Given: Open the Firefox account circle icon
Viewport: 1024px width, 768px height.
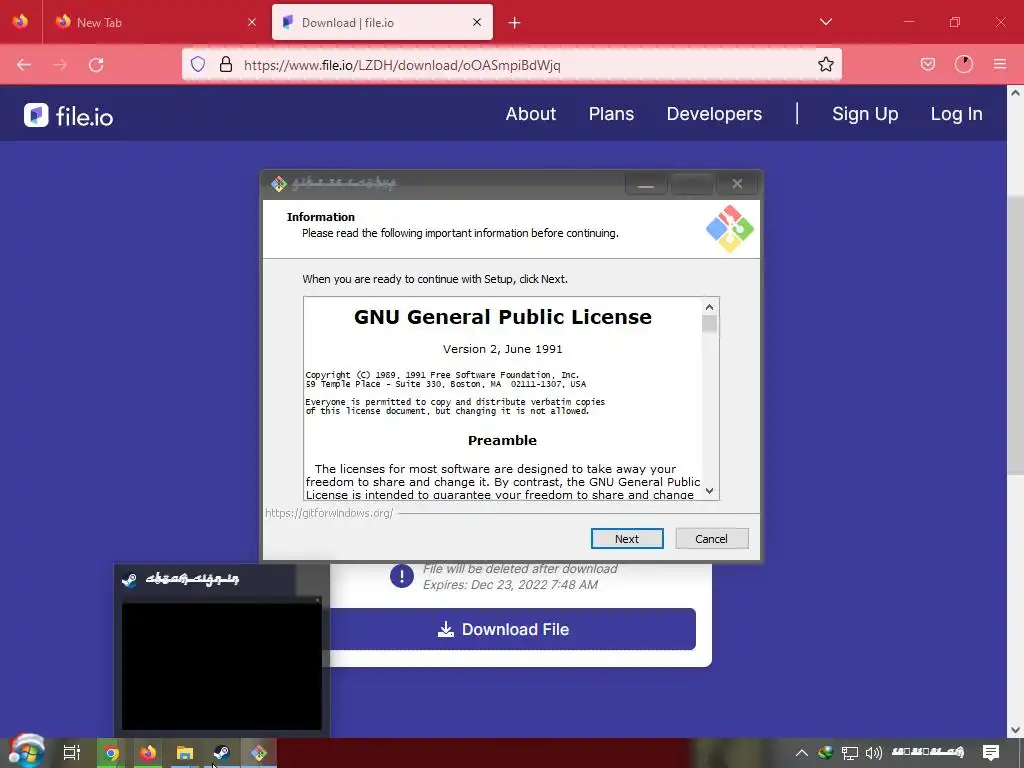Looking at the screenshot, I should pyautogui.click(x=963, y=64).
